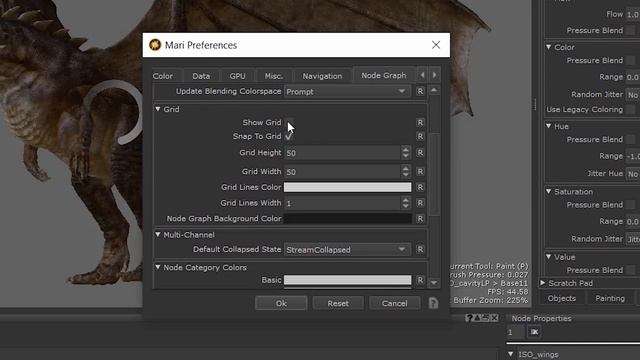Image resolution: width=640 pixels, height=360 pixels.
Task: Toggle Pressure Blend under Value section
Action: pyautogui.click(x=631, y=270)
